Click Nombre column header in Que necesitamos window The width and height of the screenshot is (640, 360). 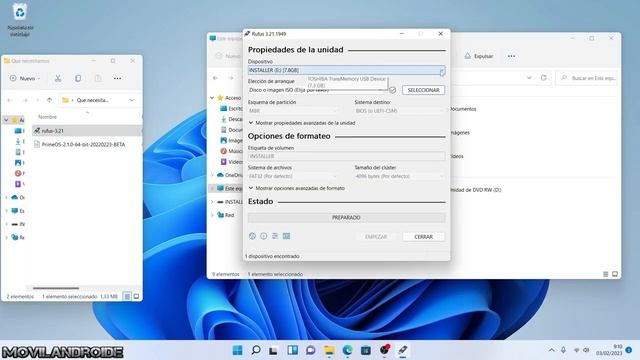[47, 117]
